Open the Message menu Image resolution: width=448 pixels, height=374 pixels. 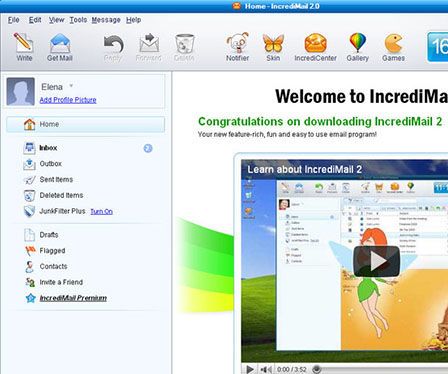point(106,20)
